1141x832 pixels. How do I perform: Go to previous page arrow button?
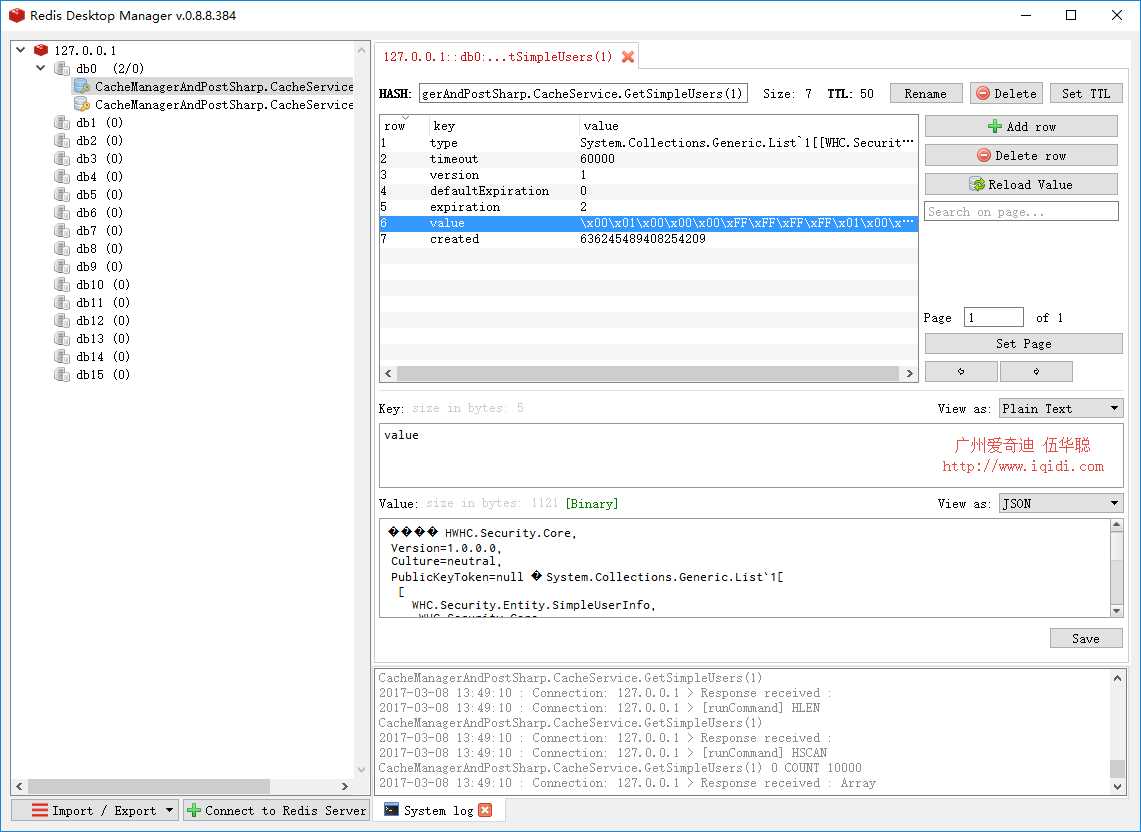click(x=961, y=371)
